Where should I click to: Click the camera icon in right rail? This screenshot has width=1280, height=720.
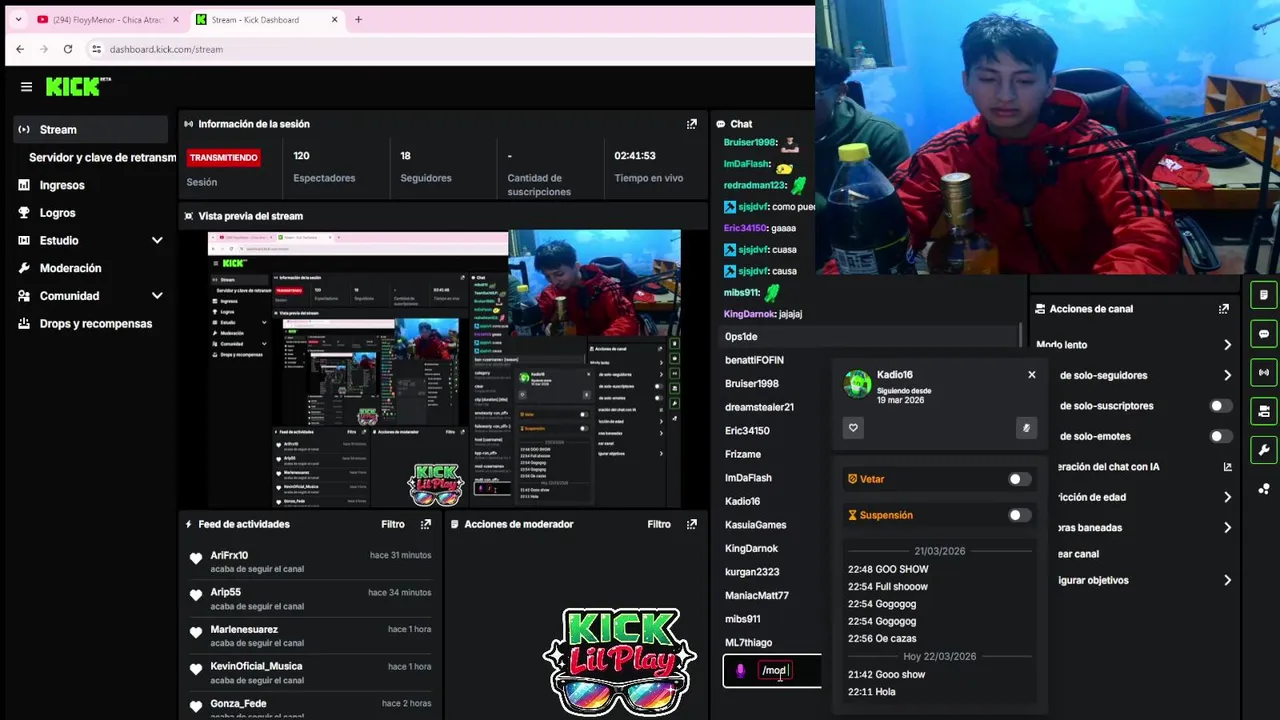(1264, 411)
